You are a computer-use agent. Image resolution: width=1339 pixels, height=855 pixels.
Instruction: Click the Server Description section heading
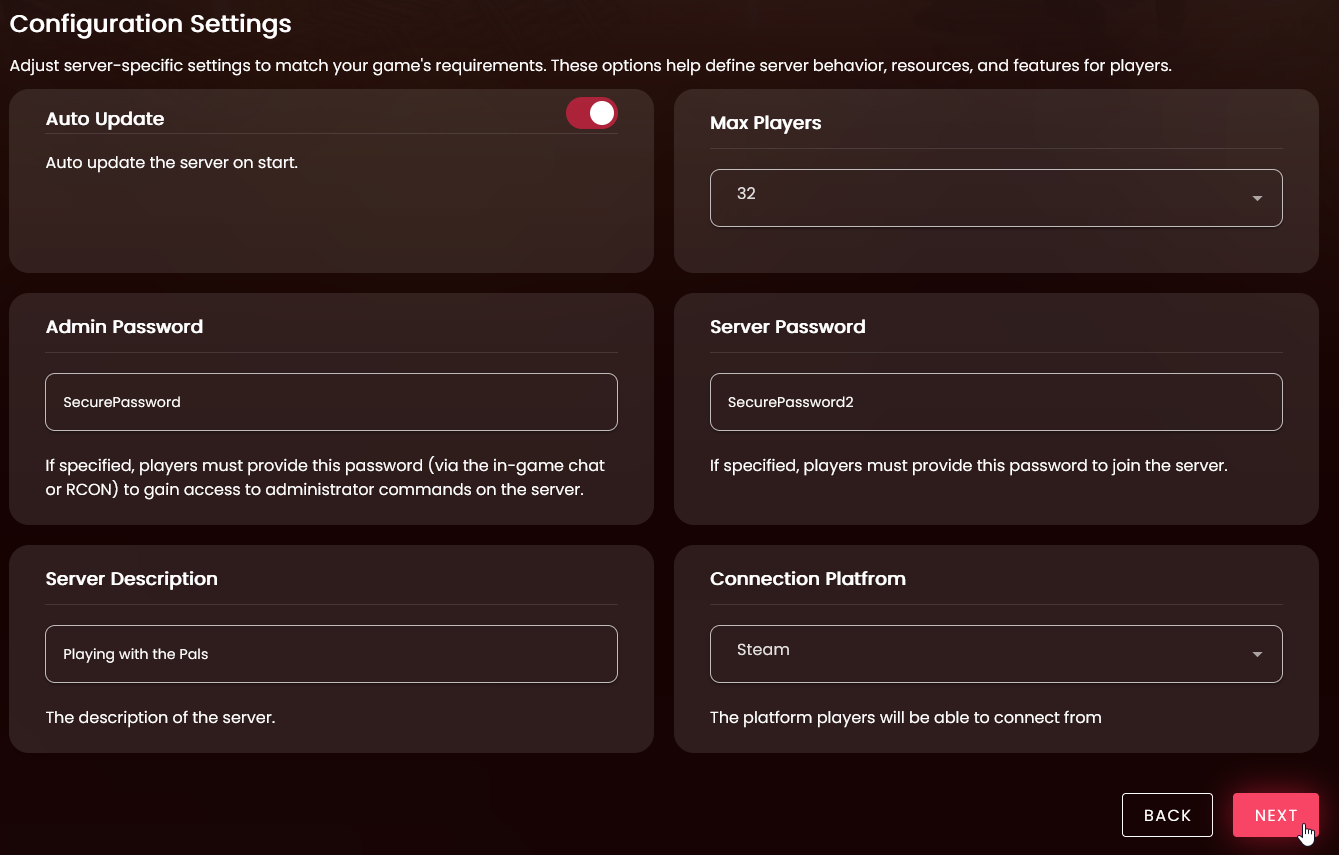131,579
